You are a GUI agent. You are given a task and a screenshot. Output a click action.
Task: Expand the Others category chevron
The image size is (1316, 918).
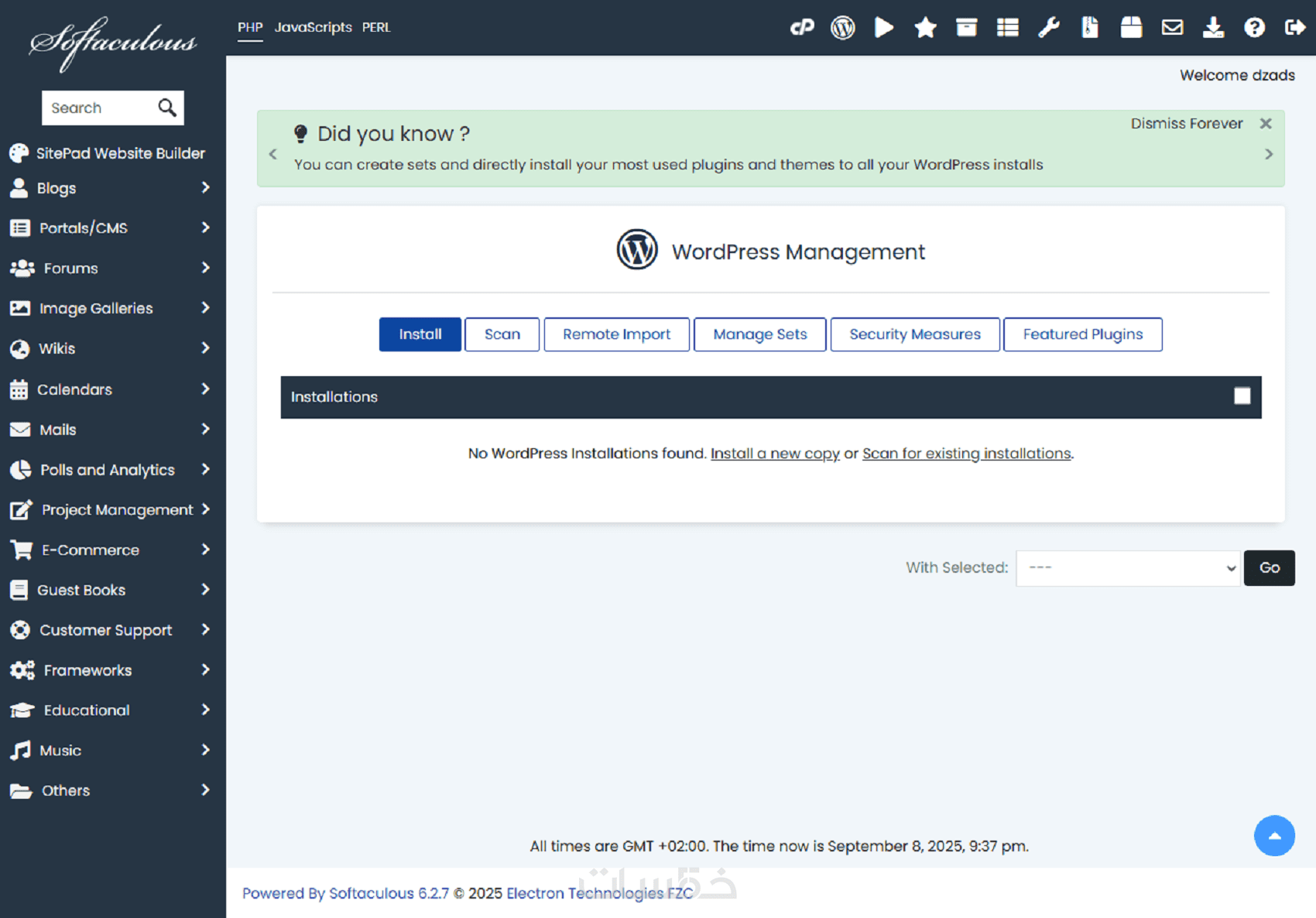(x=205, y=790)
